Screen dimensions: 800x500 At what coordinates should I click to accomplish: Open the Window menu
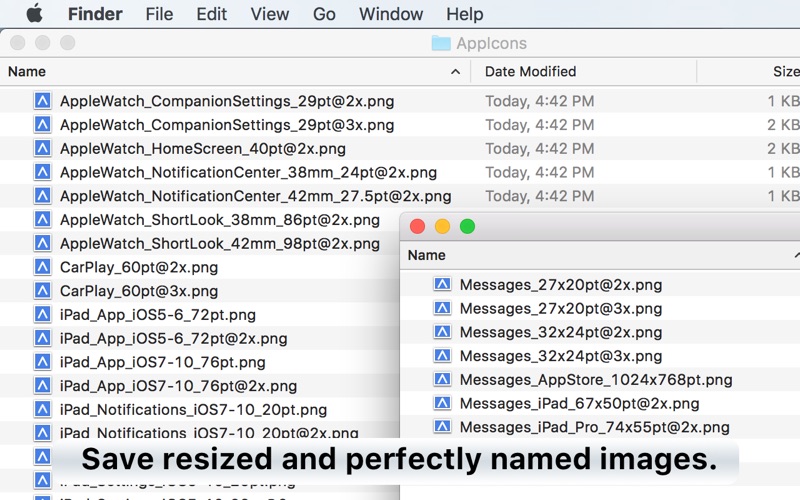tap(391, 14)
